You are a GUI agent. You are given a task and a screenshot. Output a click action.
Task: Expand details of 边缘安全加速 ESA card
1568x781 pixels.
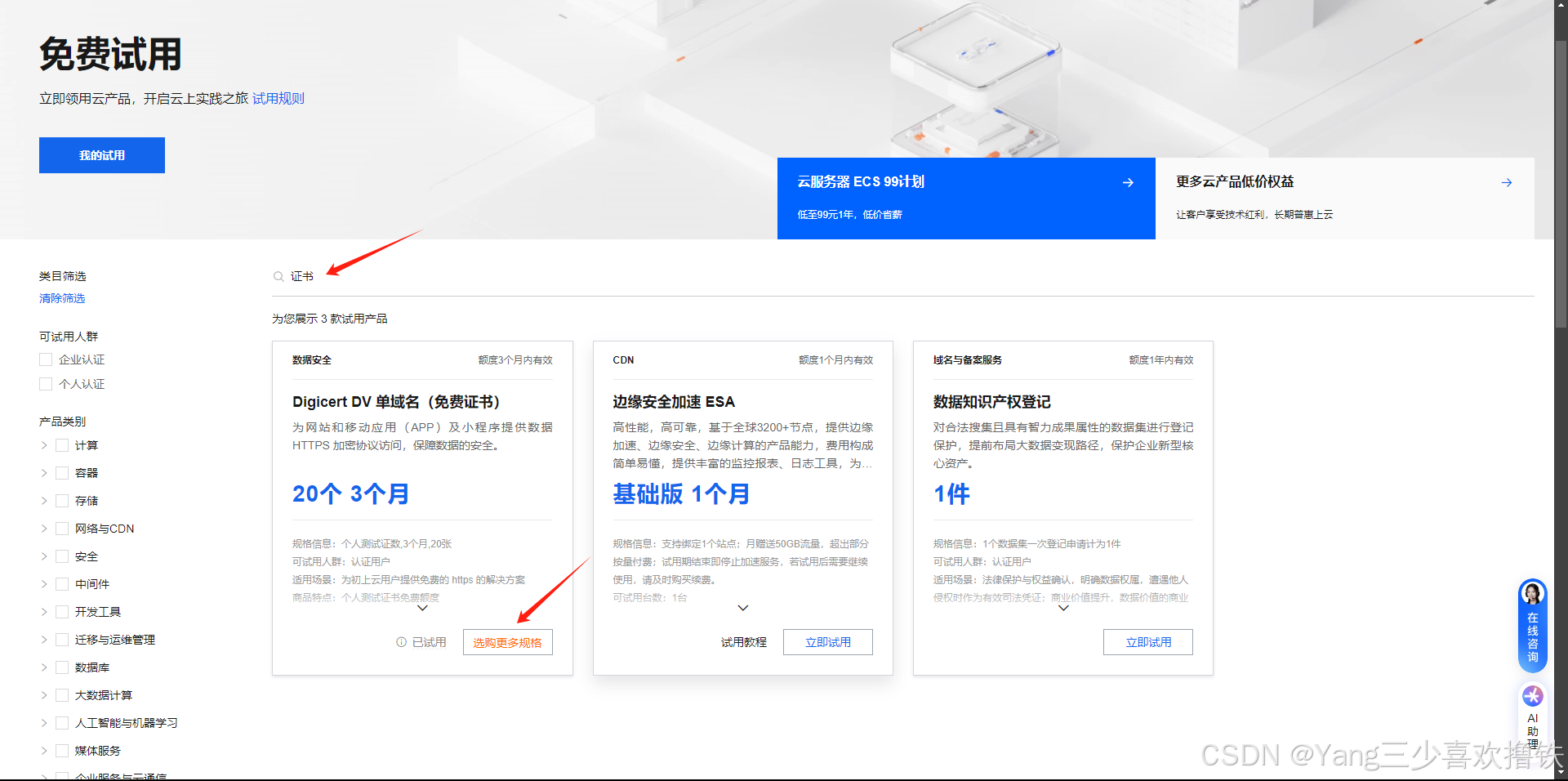(743, 608)
